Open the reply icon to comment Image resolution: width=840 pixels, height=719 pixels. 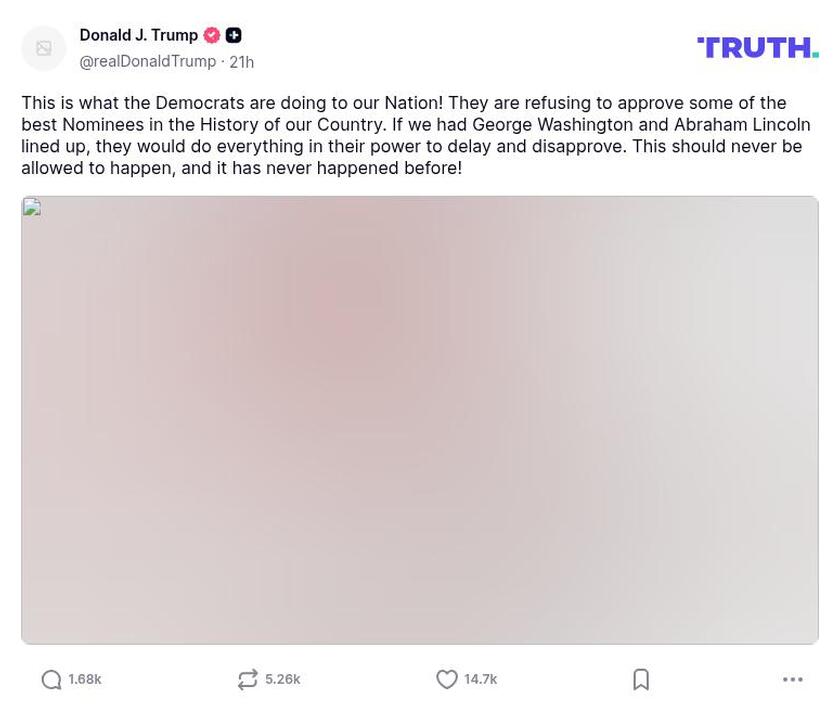(49, 678)
